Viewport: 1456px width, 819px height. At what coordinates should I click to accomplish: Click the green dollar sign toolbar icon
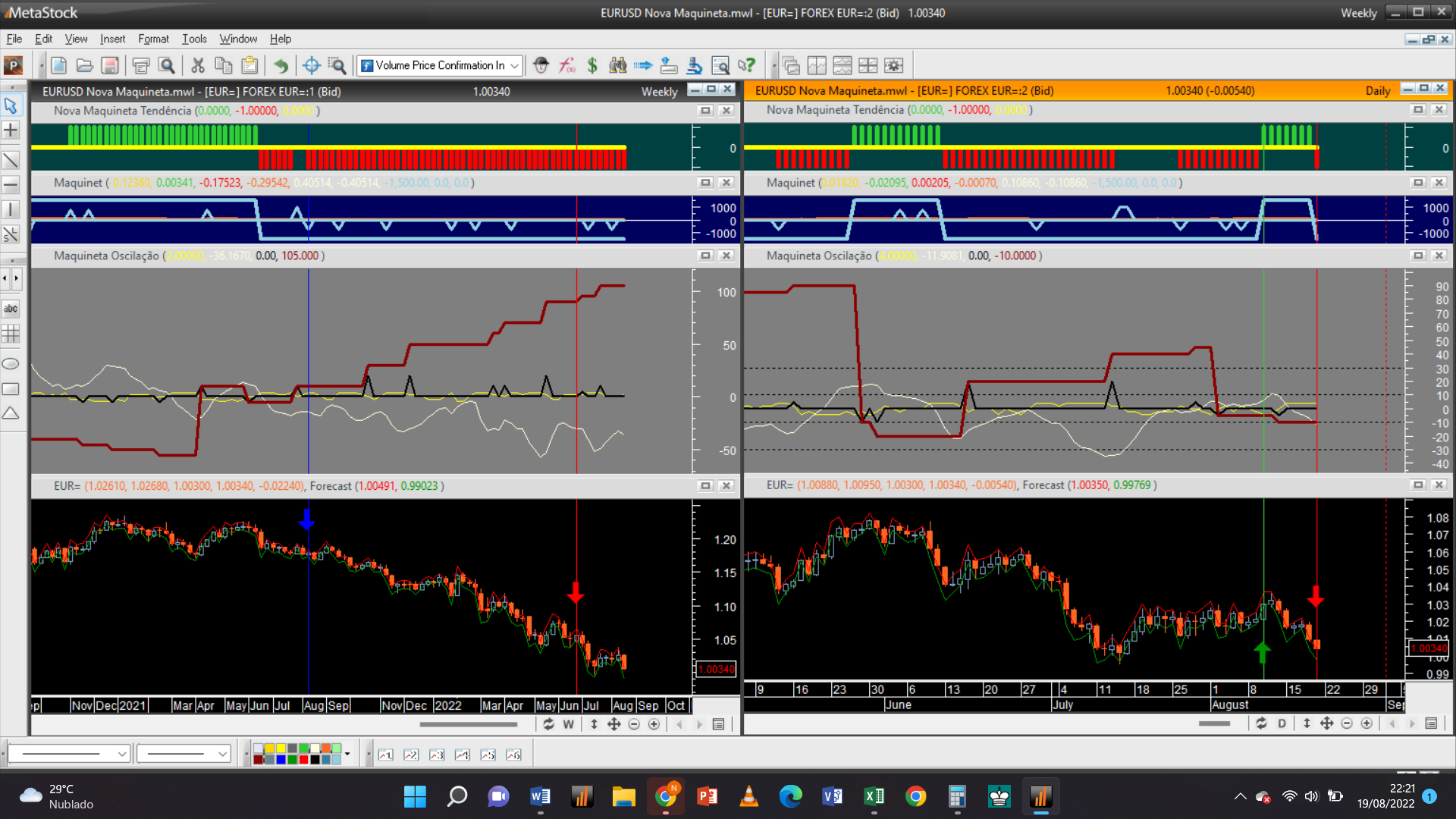click(x=592, y=66)
